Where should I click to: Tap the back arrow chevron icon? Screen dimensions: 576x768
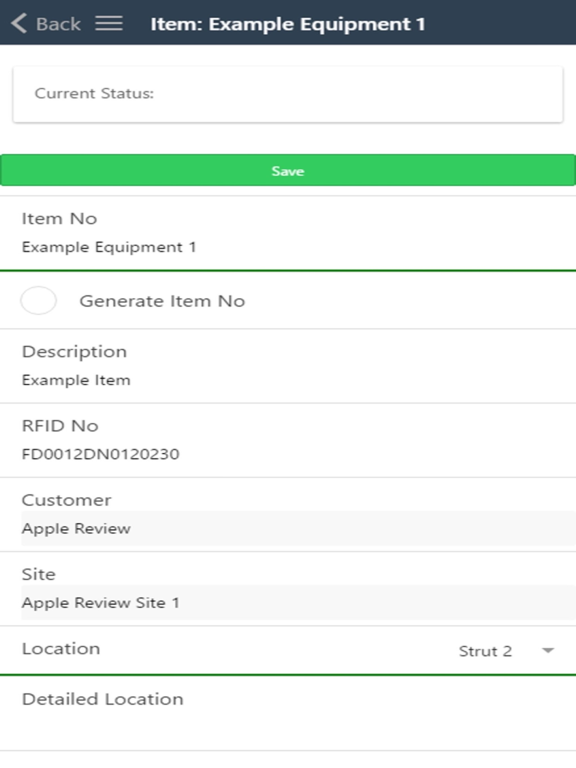click(19, 23)
